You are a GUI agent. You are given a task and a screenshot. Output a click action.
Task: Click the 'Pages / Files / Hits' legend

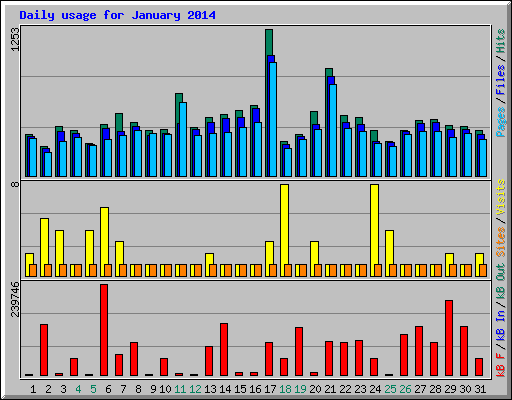click(500, 83)
